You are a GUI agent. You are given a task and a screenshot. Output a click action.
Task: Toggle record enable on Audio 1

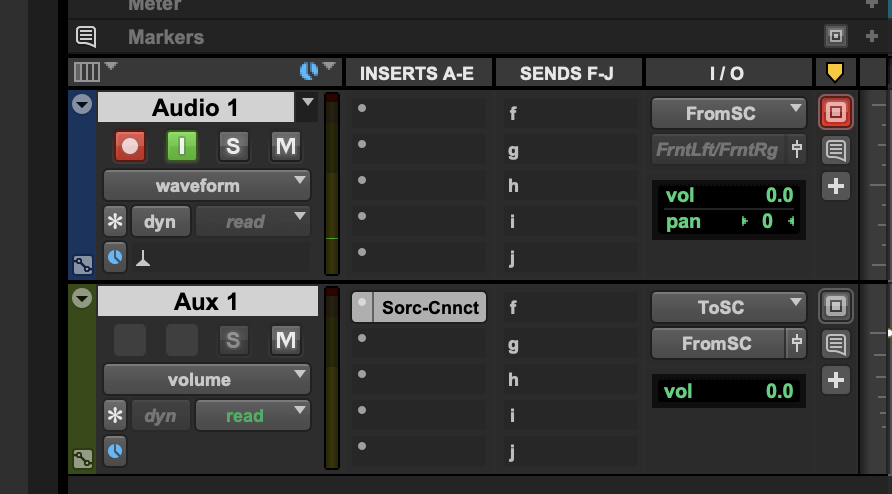pyautogui.click(x=130, y=147)
